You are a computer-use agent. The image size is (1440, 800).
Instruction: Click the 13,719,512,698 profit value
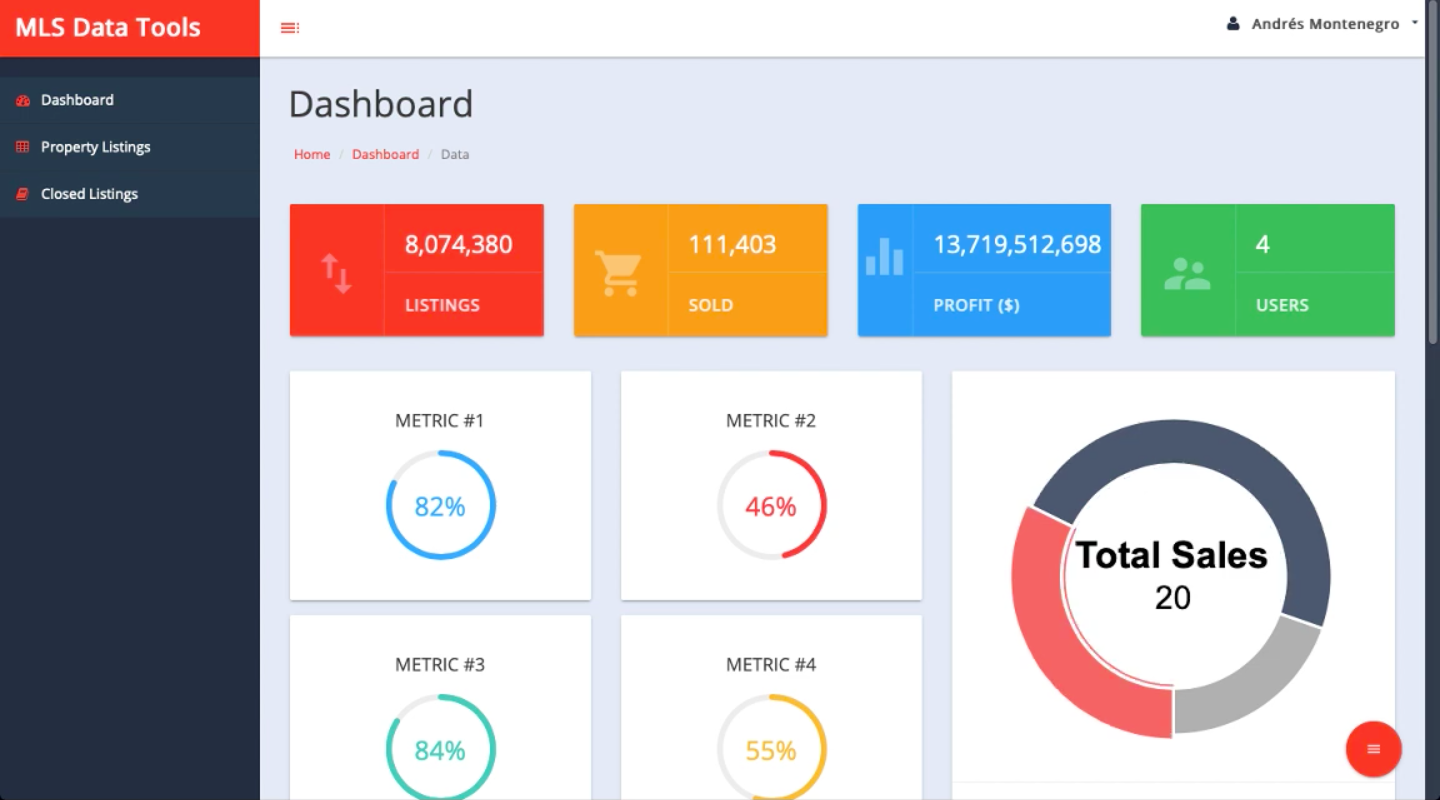click(x=1017, y=244)
